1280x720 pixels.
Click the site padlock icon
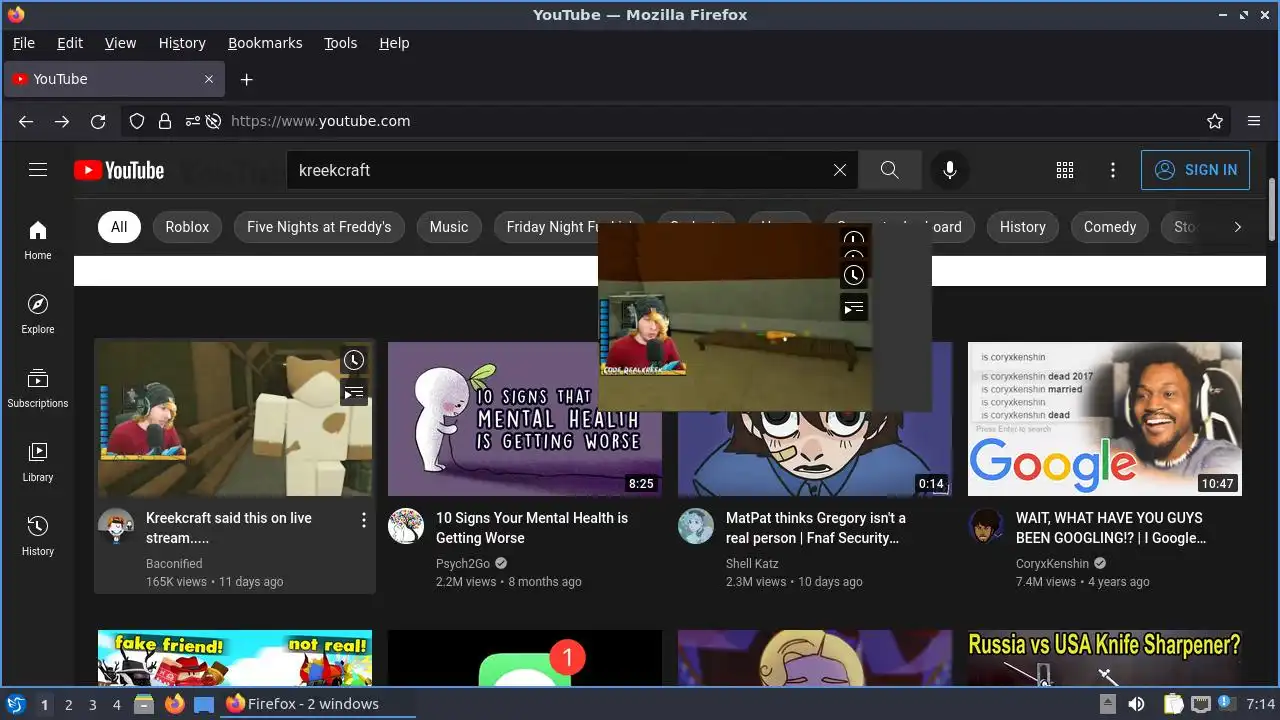tap(165, 121)
